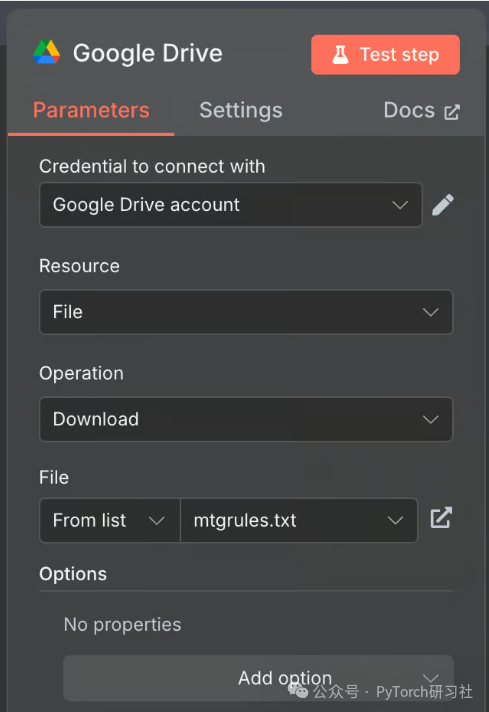Open the From list mode dropdown

pos(110,520)
